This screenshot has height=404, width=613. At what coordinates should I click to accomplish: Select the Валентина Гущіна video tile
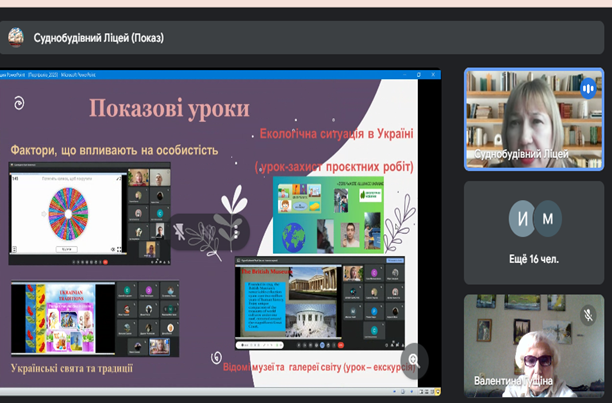pyautogui.click(x=534, y=346)
